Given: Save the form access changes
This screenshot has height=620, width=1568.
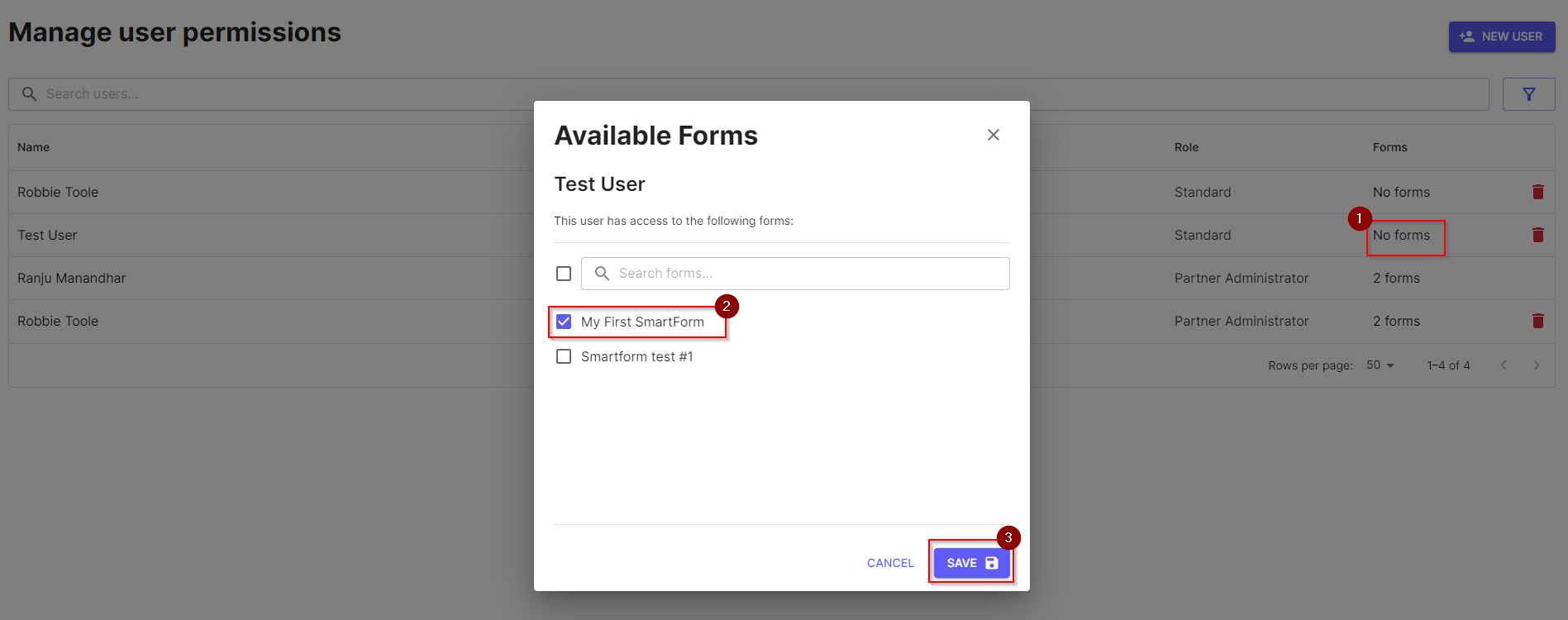Looking at the screenshot, I should [972, 563].
